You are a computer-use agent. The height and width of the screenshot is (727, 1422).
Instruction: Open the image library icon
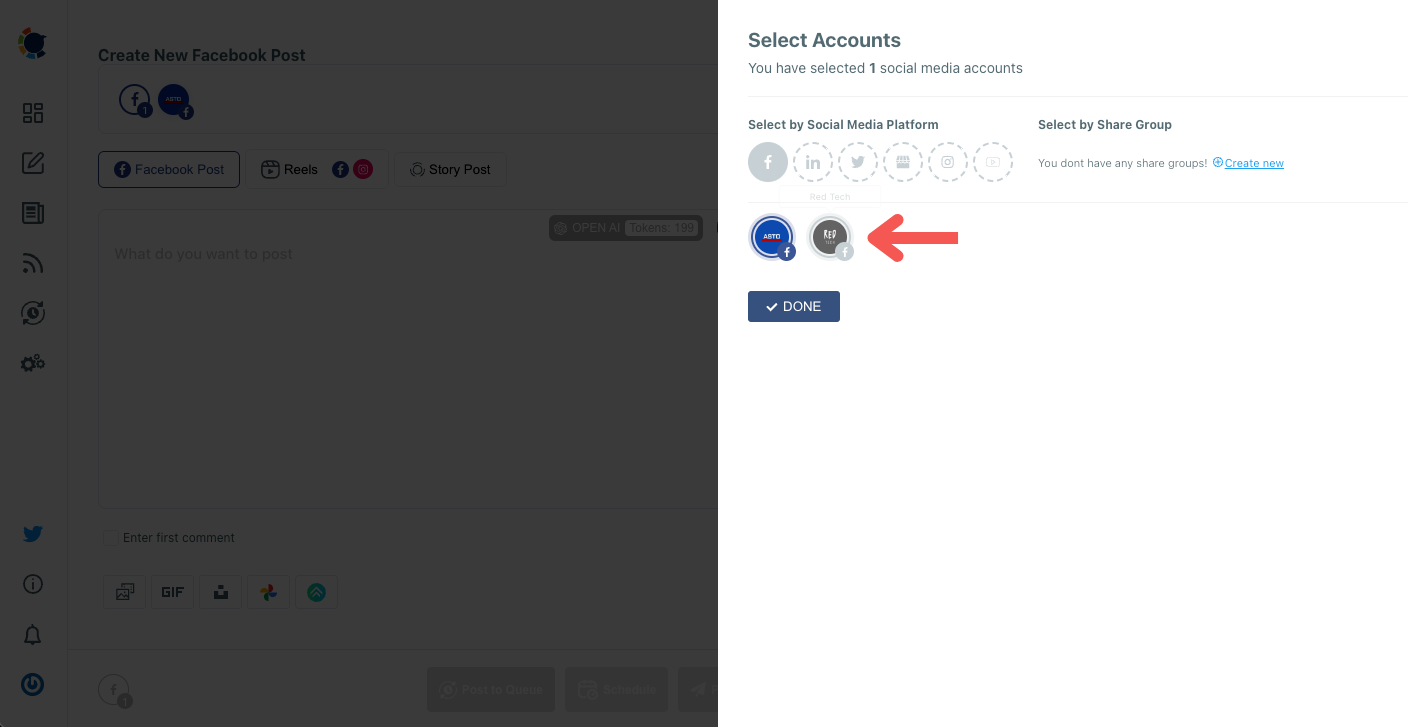pyautogui.click(x=124, y=591)
